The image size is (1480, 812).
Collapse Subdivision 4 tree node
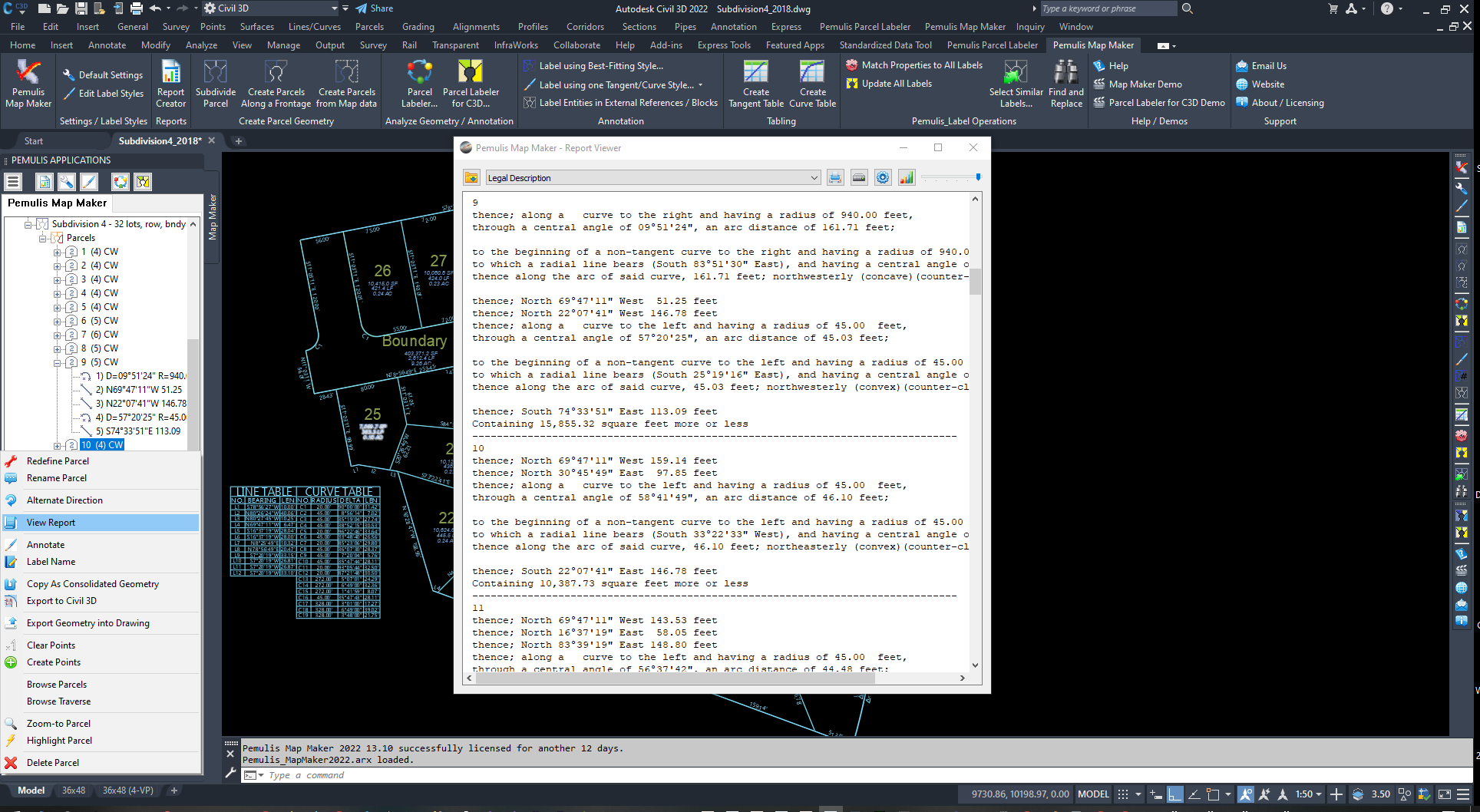point(28,225)
